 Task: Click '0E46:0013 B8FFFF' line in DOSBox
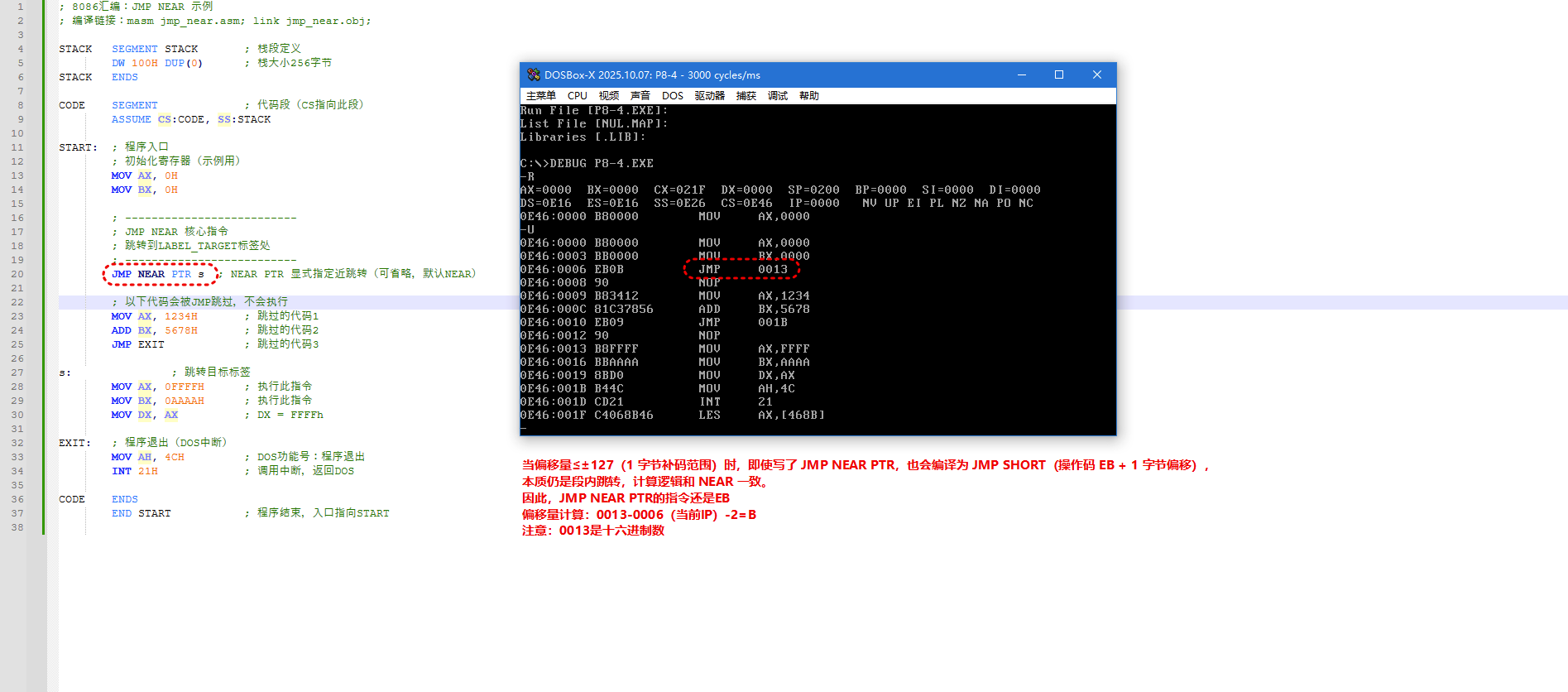(665, 349)
